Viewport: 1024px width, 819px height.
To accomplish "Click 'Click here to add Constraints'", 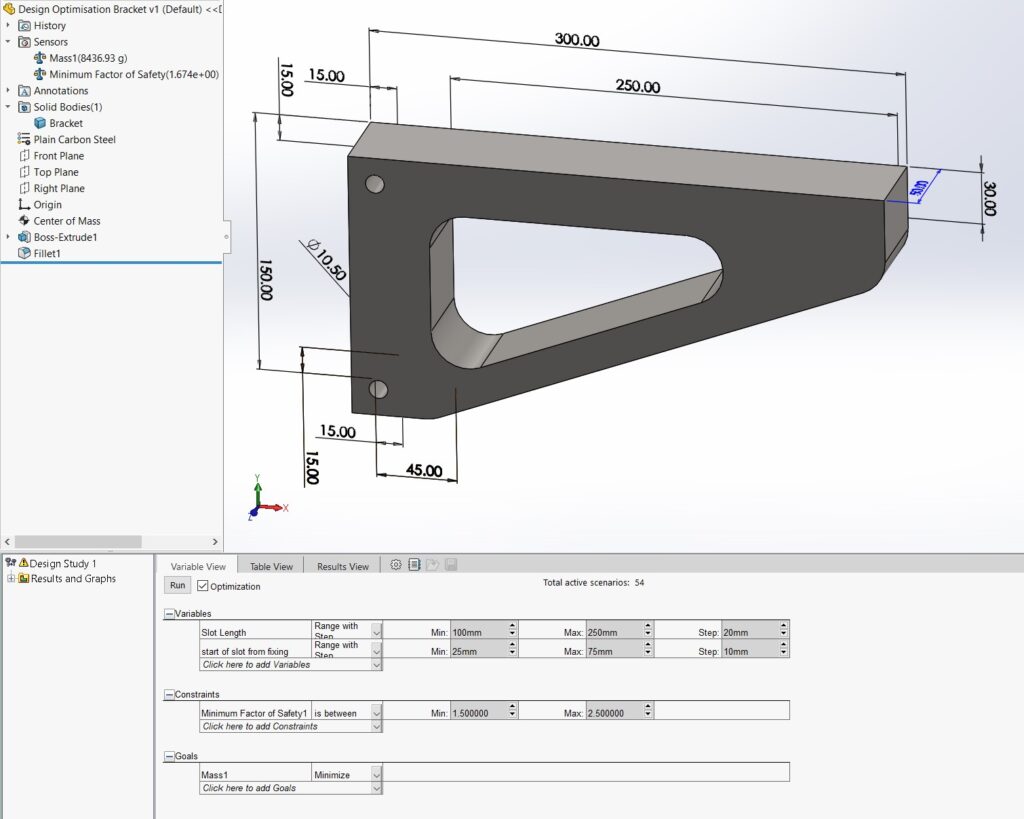I will (260, 727).
